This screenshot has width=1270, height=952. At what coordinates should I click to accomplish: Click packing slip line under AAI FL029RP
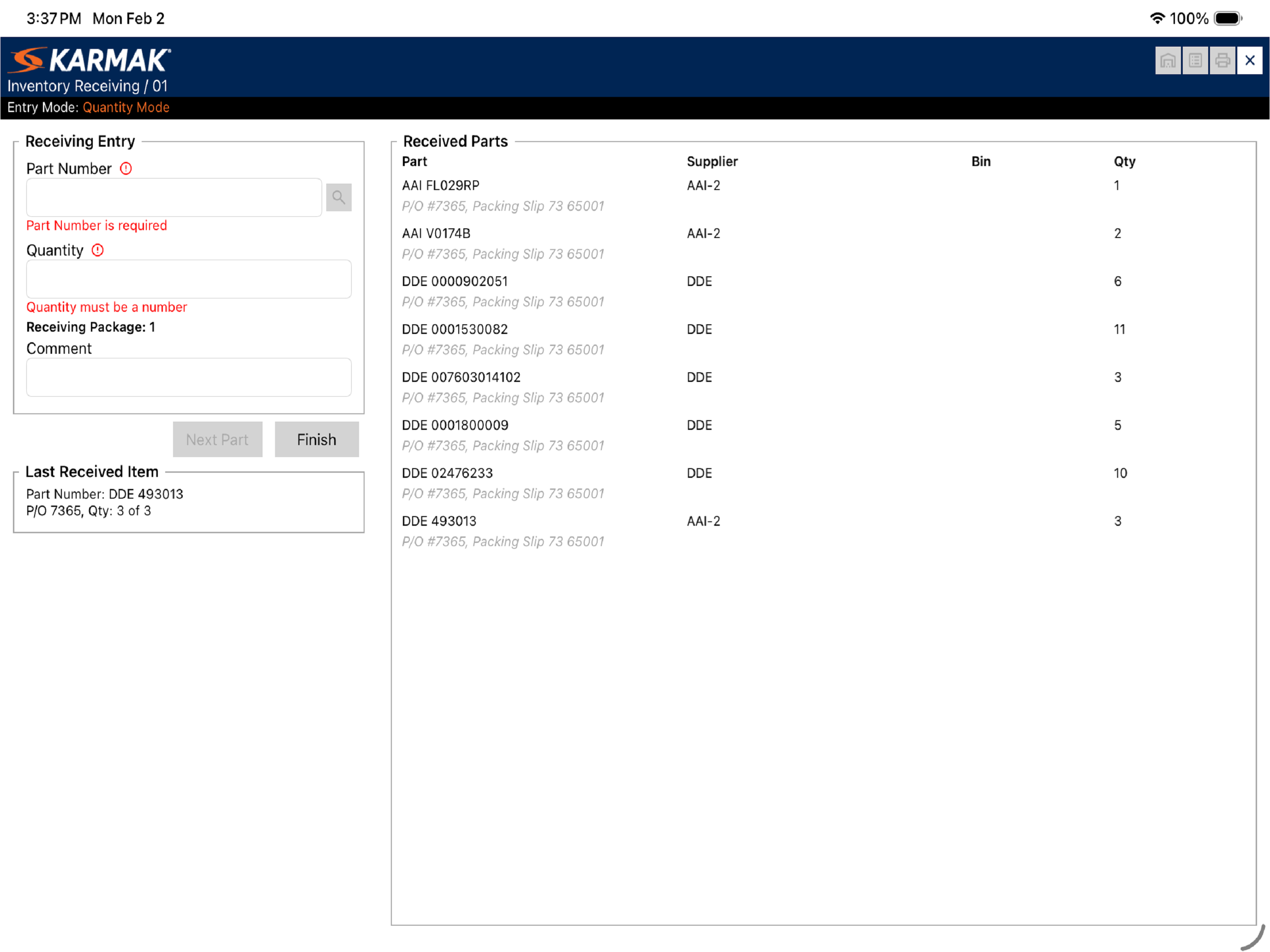coord(503,206)
